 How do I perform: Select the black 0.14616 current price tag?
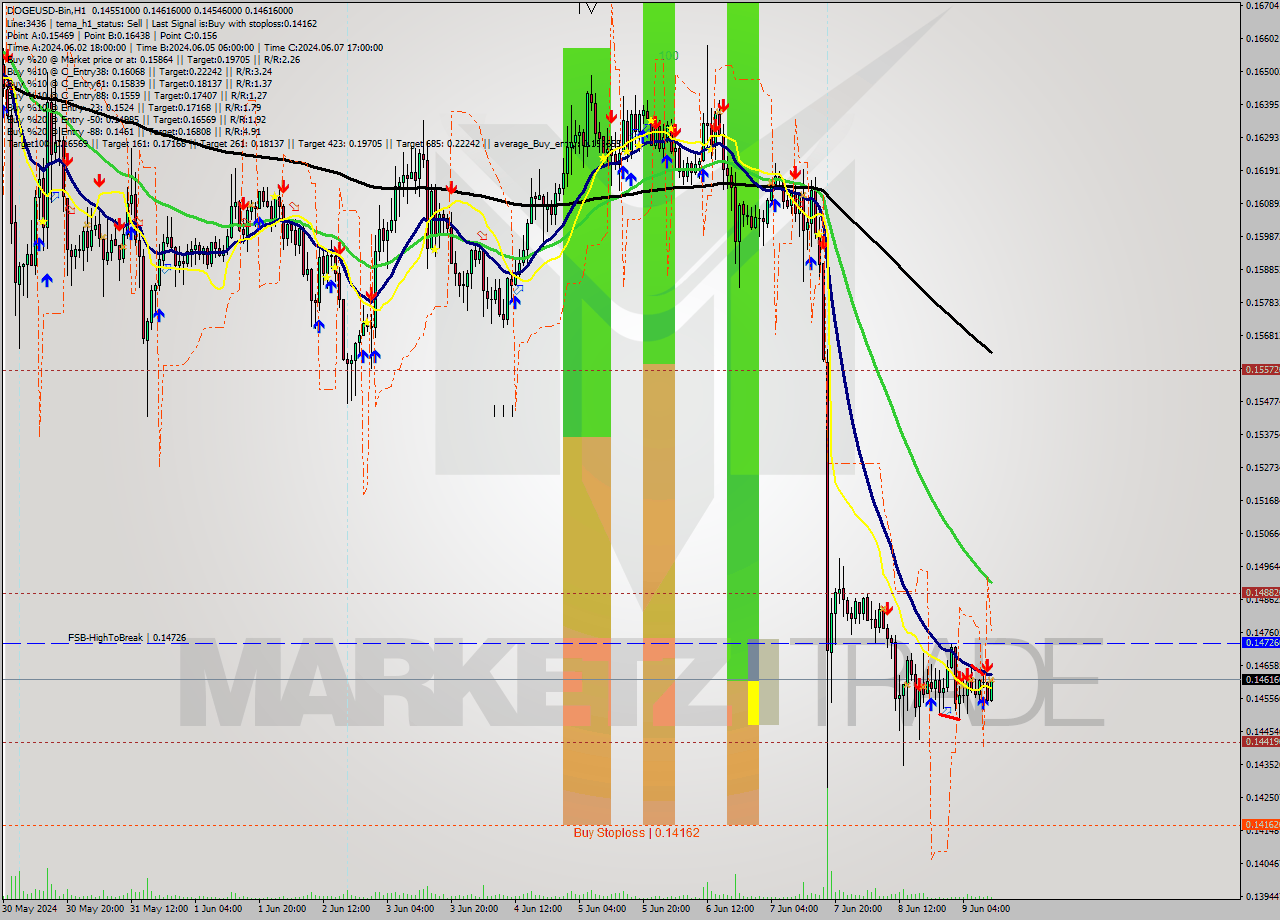pos(1260,679)
